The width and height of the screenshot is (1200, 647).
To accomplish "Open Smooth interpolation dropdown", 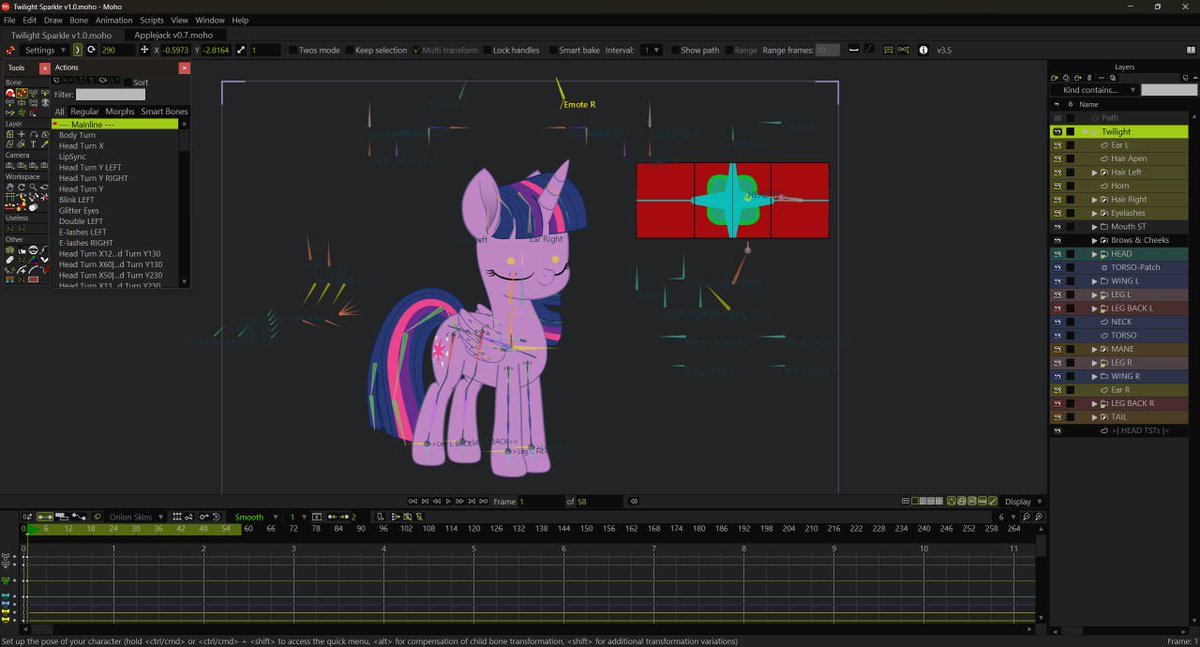I will (x=256, y=517).
